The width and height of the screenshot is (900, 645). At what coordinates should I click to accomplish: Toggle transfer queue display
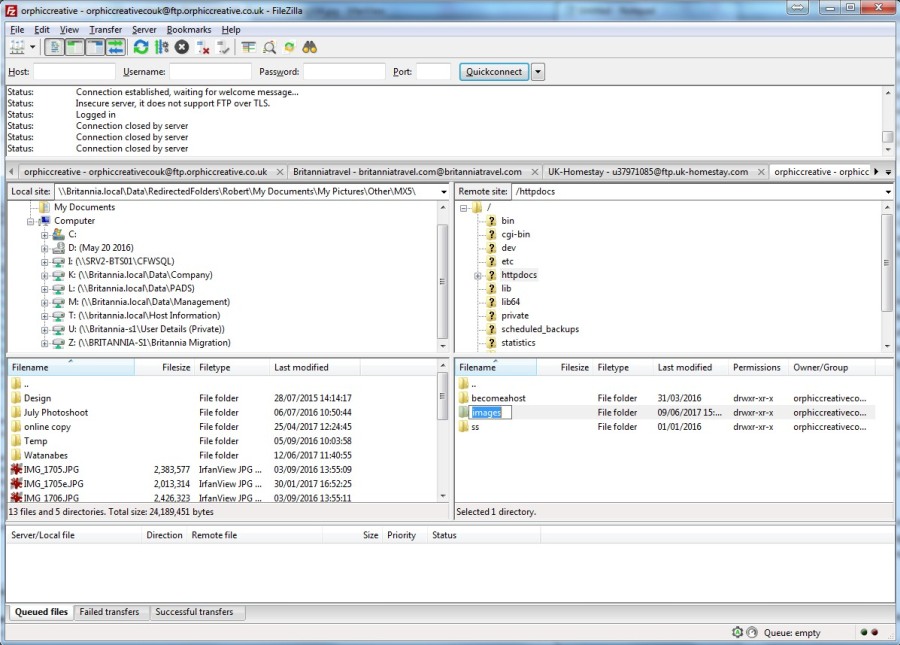coord(115,48)
